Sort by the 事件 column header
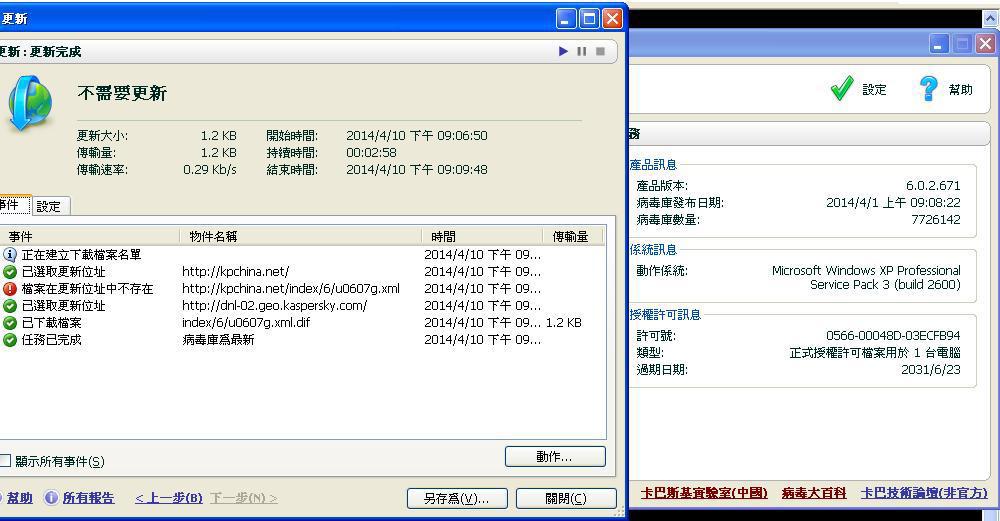The width and height of the screenshot is (1000, 521). click(x=89, y=237)
